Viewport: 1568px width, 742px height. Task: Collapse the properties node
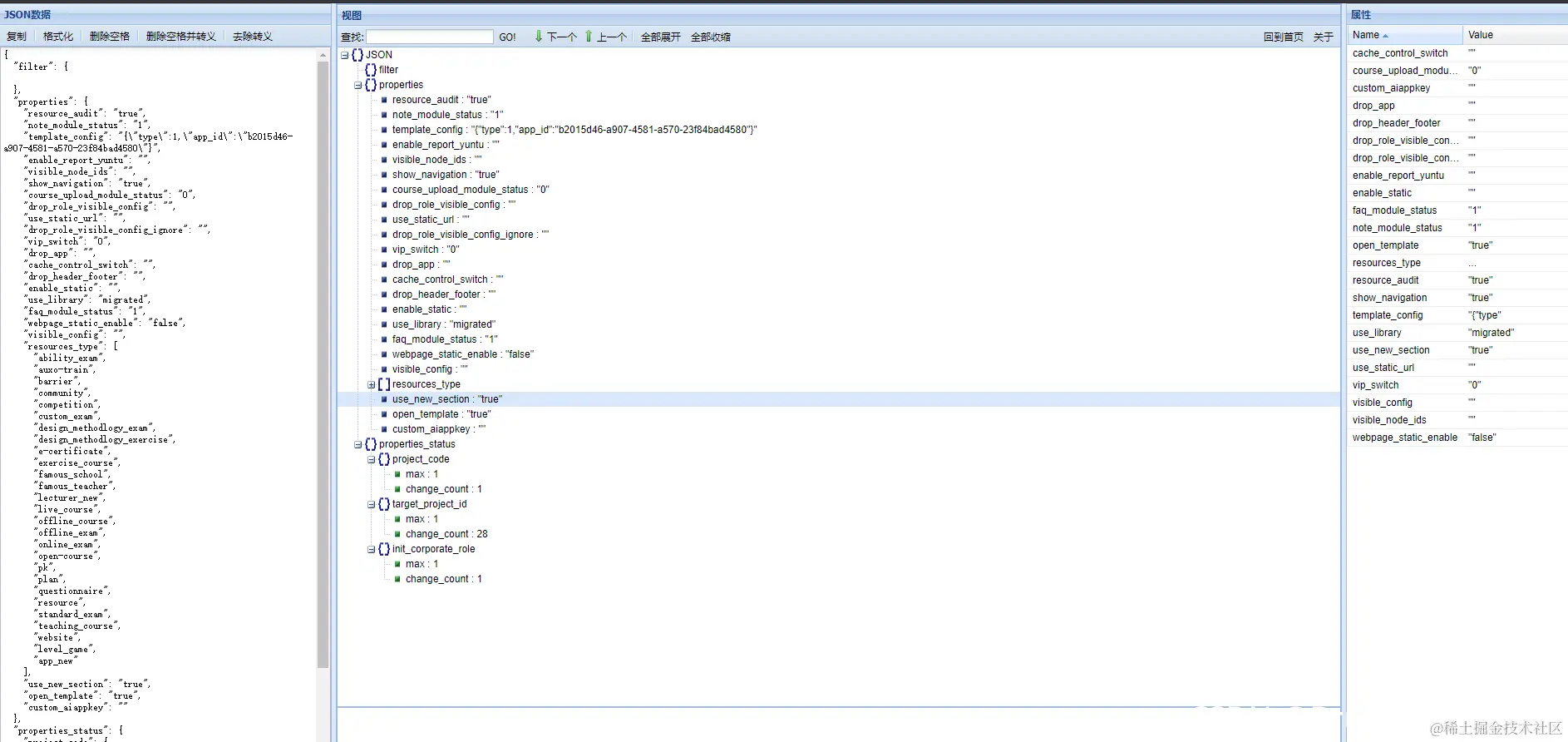pos(358,85)
